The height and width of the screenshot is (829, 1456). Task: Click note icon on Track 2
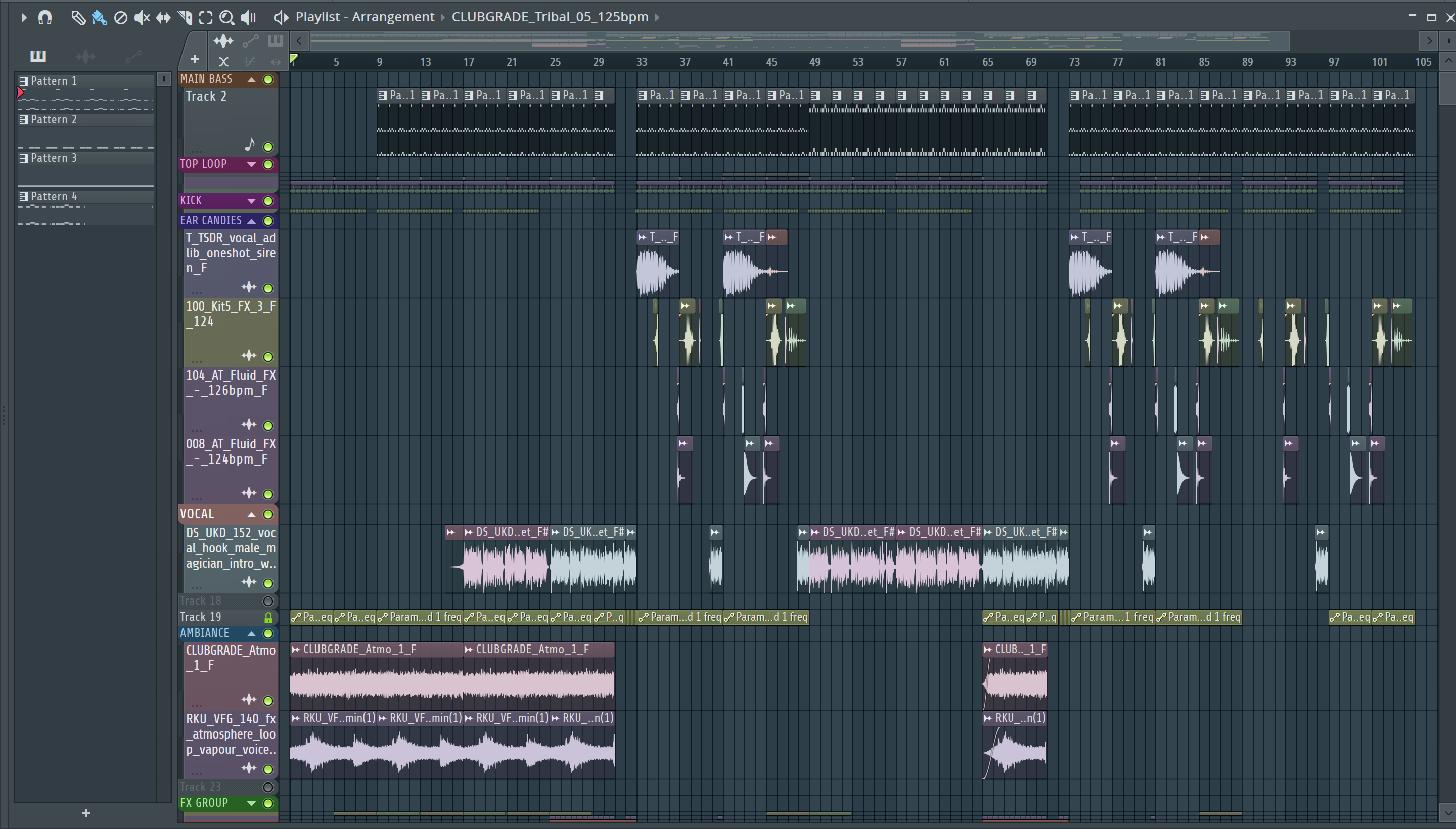tap(249, 145)
